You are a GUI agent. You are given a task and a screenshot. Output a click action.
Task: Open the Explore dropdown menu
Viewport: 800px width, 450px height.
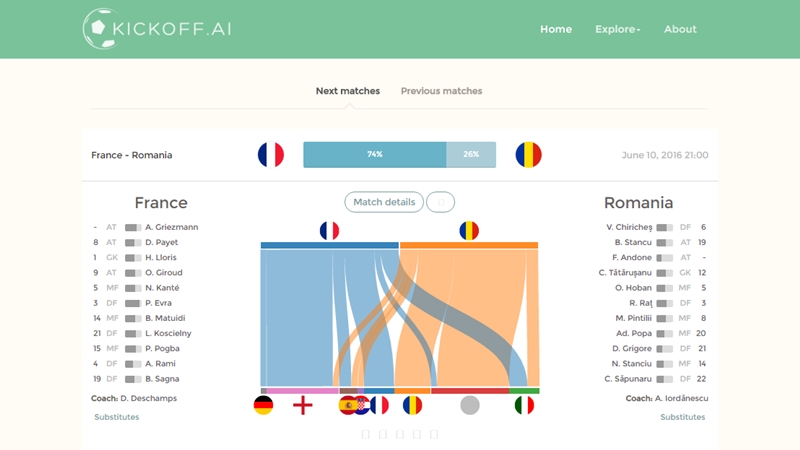coord(617,29)
